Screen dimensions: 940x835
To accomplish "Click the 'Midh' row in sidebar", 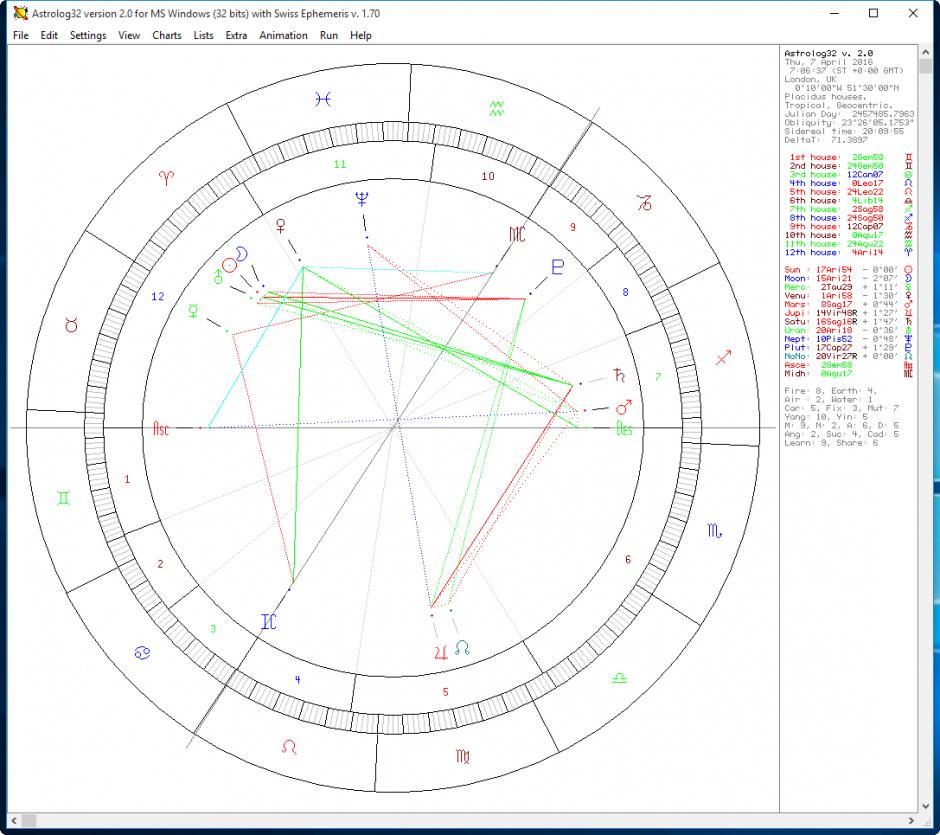I will coord(849,373).
